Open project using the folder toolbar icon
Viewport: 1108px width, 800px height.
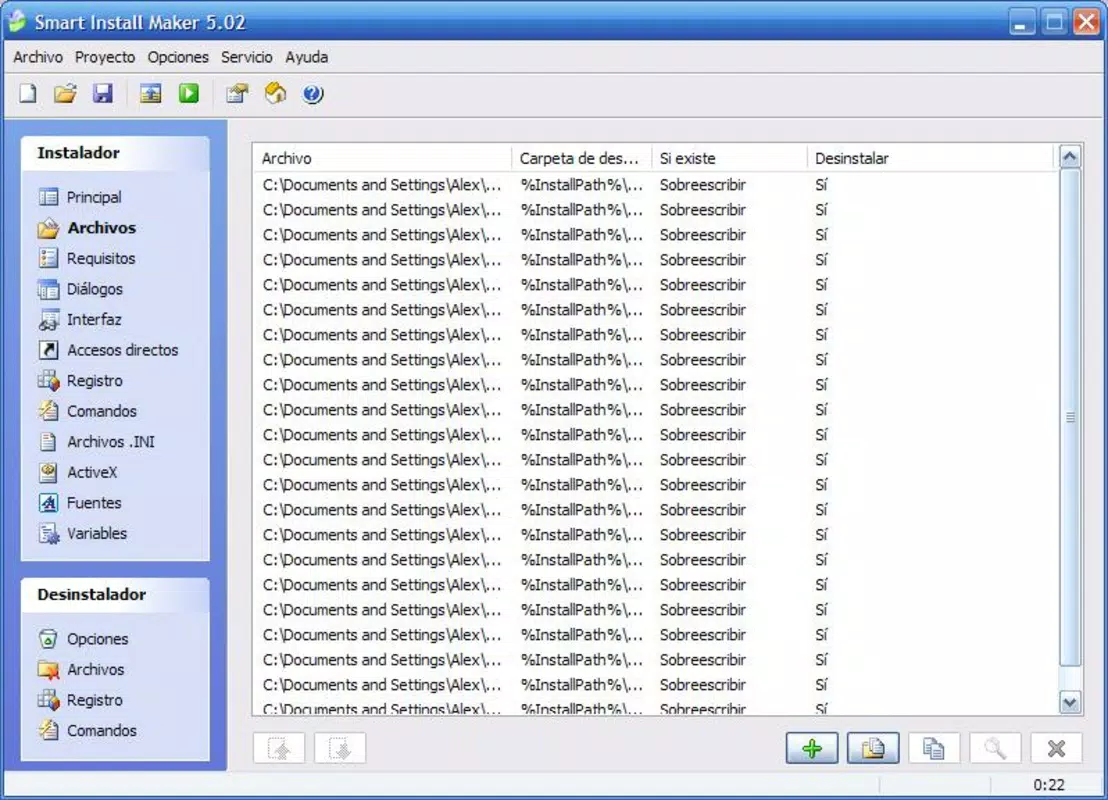click(x=65, y=93)
